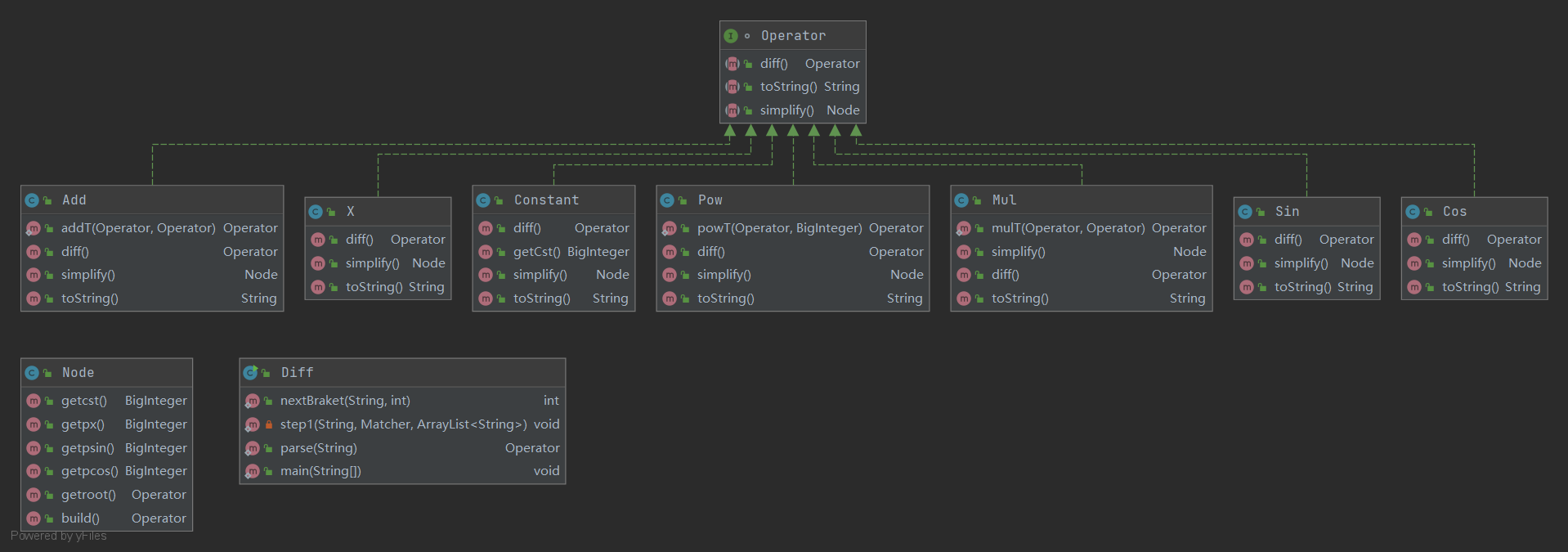
Task: Click the class icon beside Node
Action: pos(32,373)
